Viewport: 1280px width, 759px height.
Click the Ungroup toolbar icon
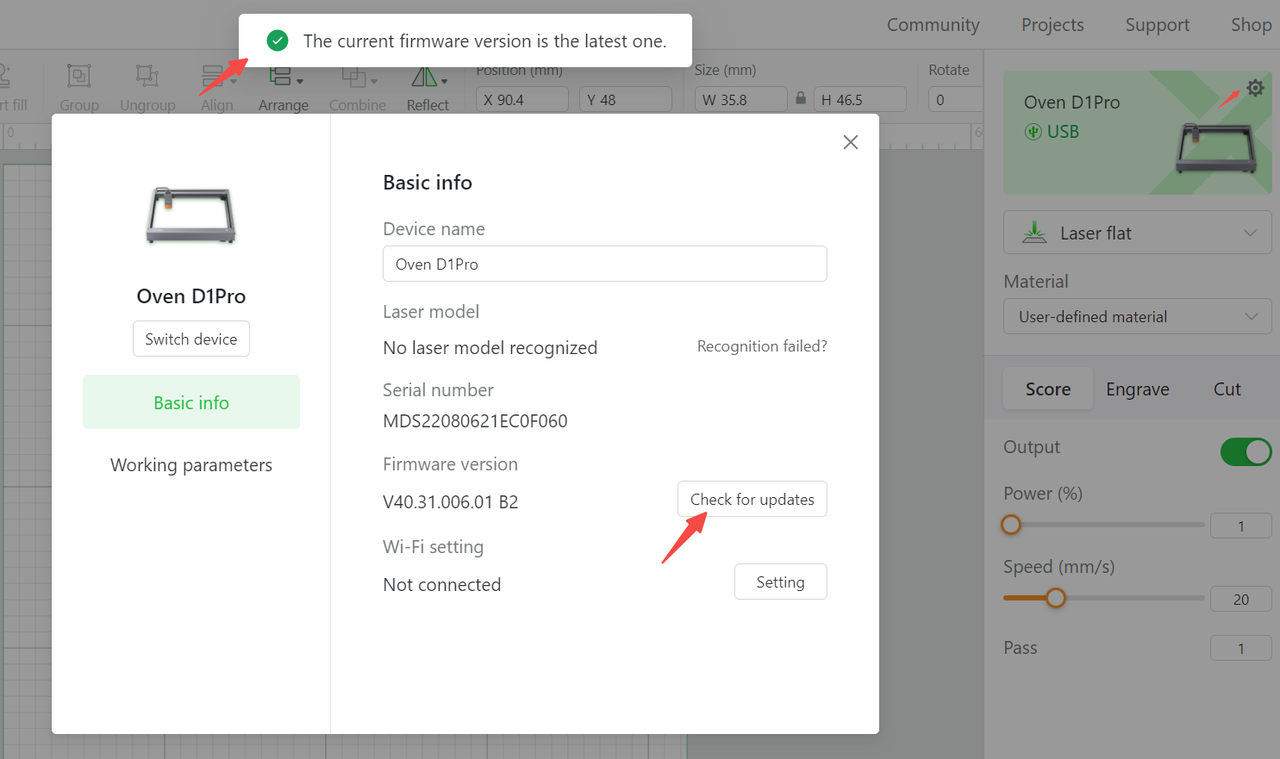(147, 87)
